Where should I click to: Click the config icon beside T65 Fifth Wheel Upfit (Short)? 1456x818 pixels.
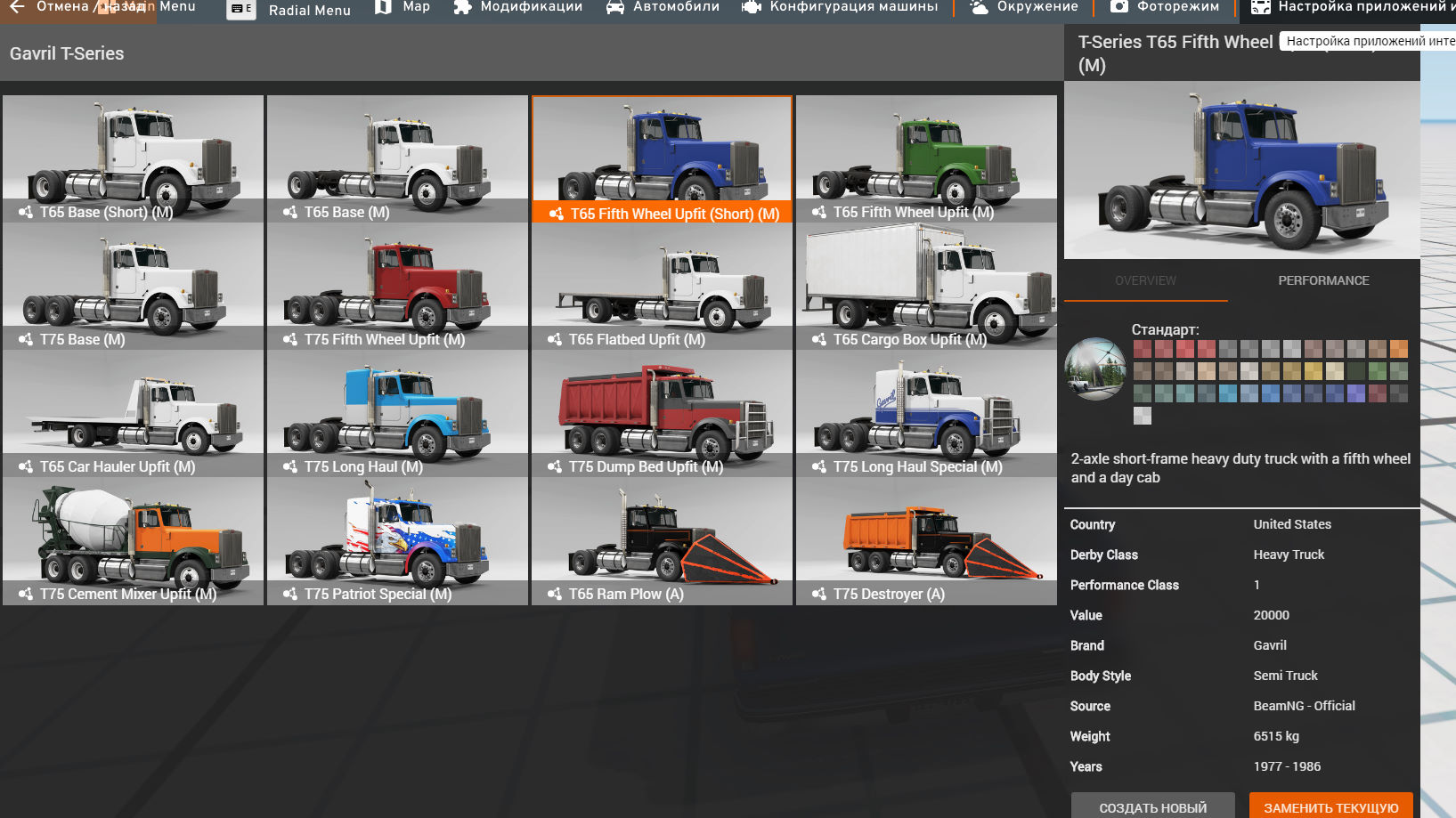[x=557, y=214]
